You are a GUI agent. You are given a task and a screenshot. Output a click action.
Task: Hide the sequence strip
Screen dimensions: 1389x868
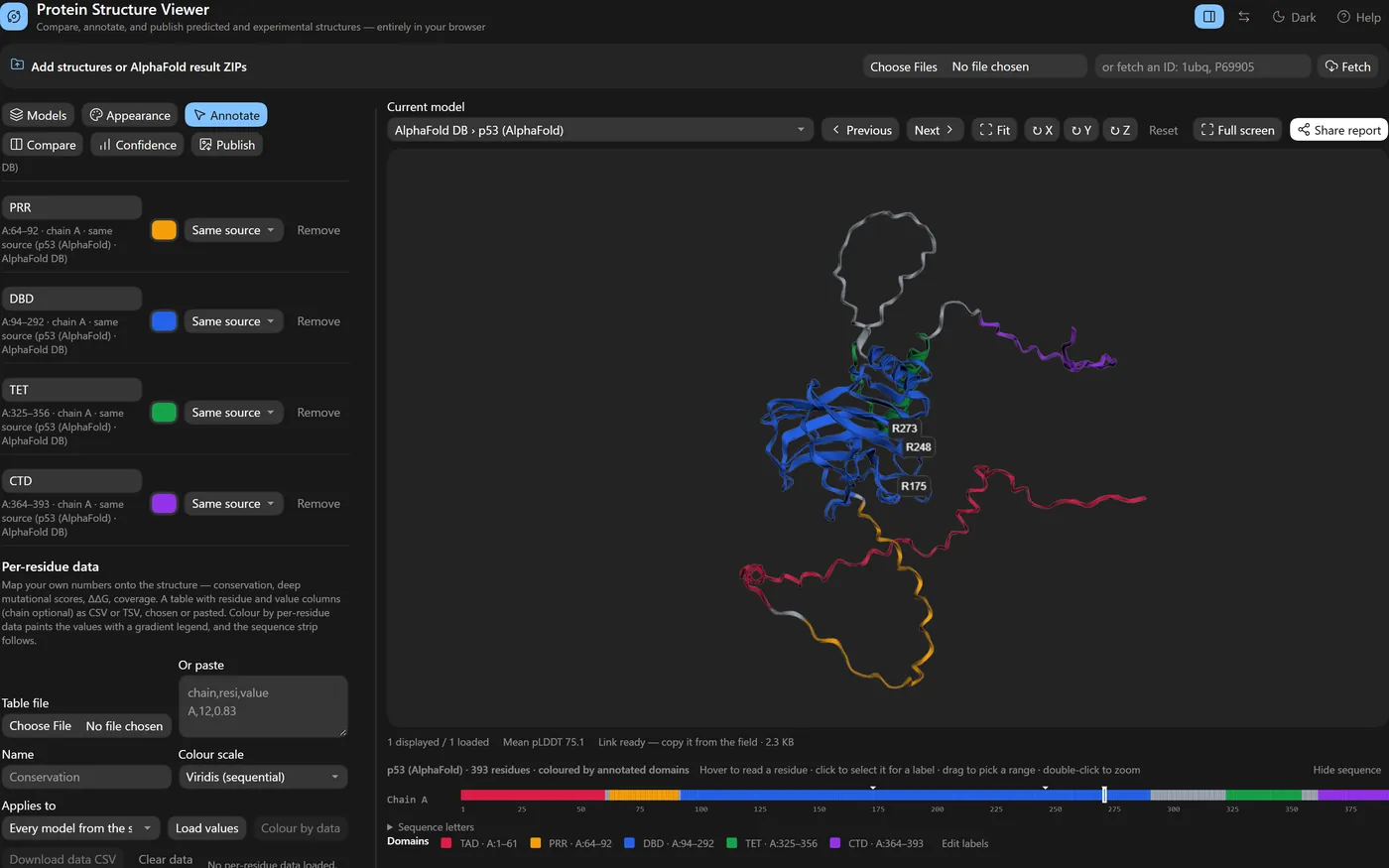pyautogui.click(x=1346, y=770)
